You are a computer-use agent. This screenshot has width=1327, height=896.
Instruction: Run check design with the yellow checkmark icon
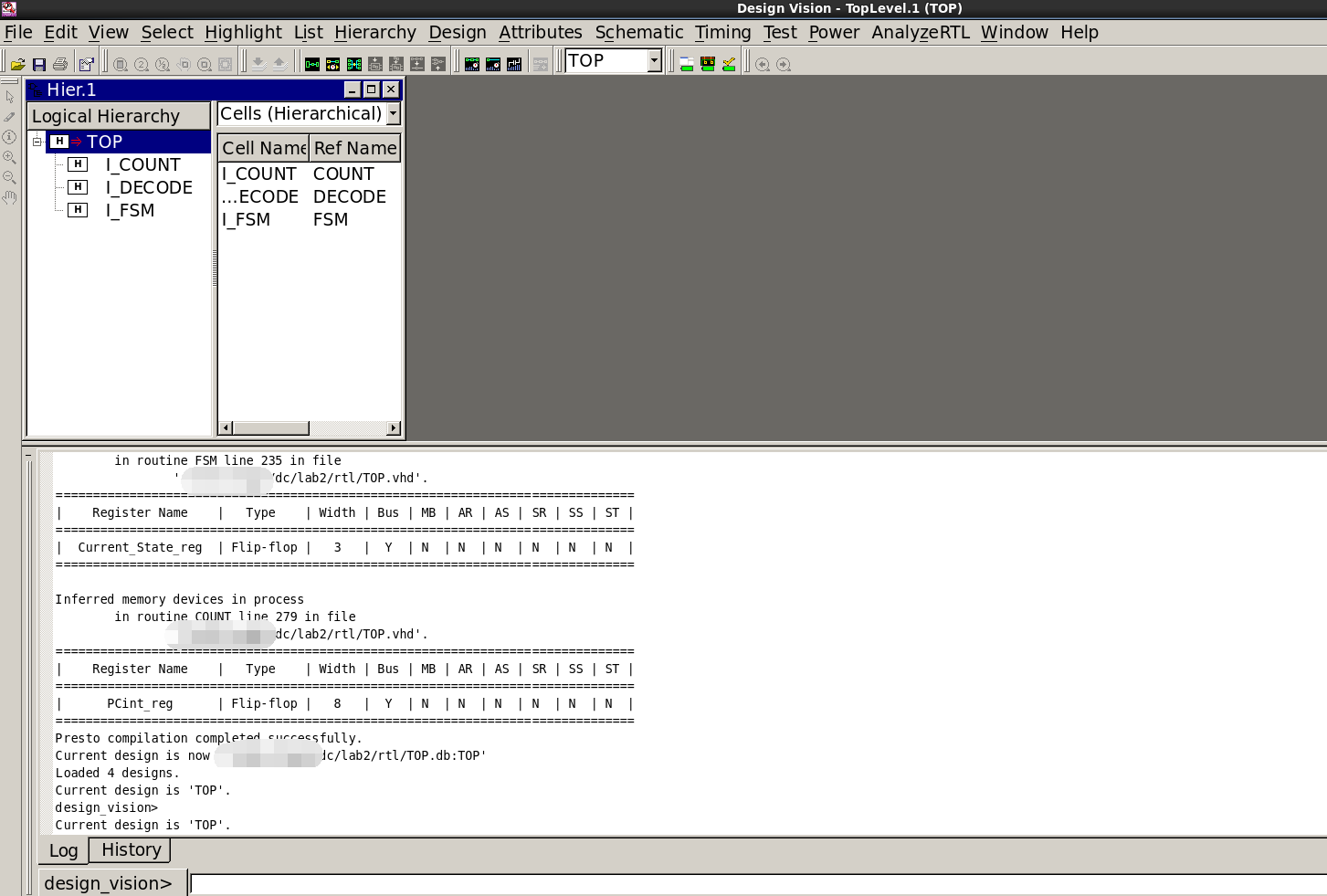[728, 63]
